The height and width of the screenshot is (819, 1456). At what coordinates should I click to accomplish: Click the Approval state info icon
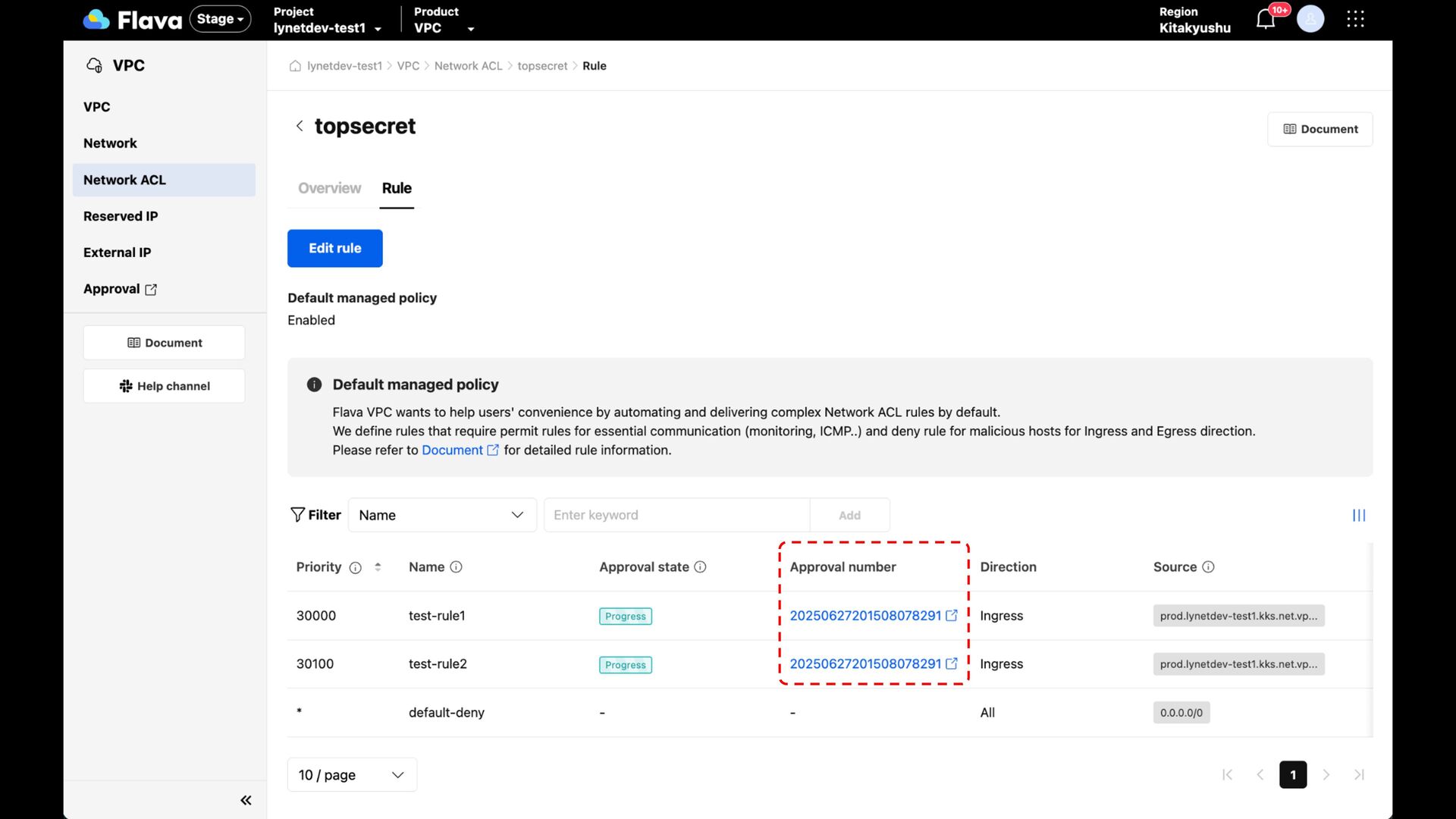click(700, 566)
